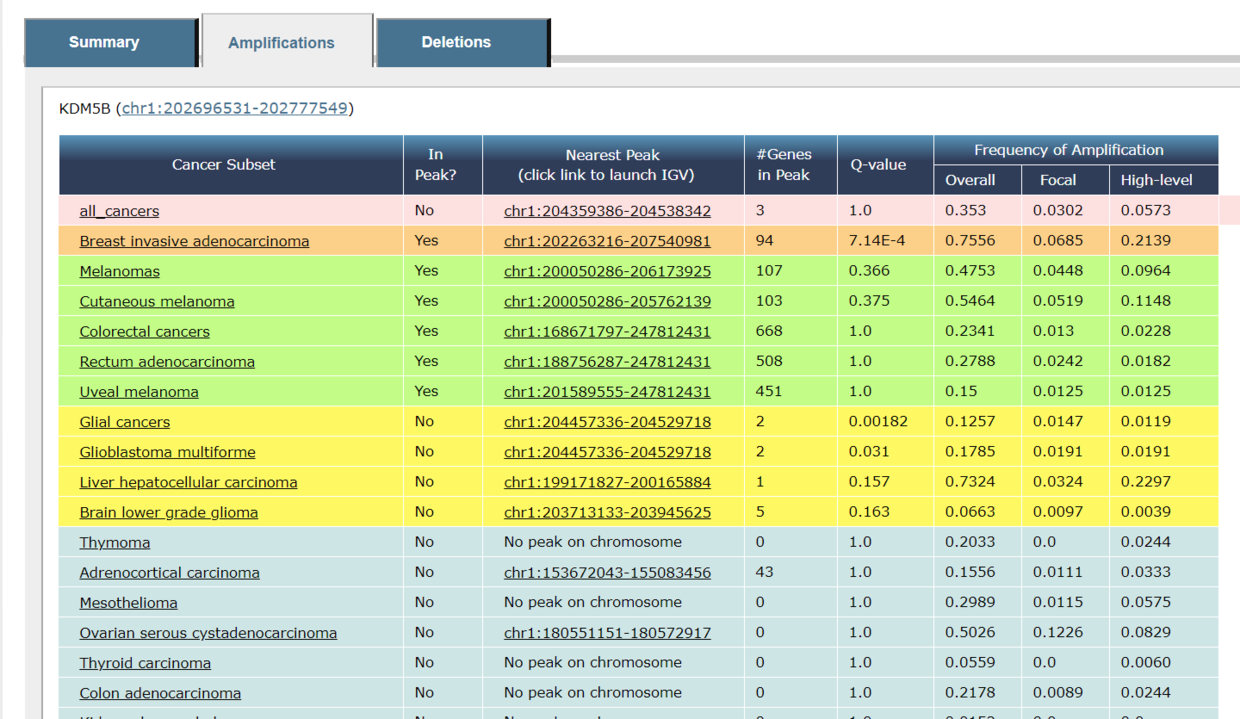Open KDM5B chr1:202696531-202777549 location link
The image size is (1240, 719).
coord(235,108)
